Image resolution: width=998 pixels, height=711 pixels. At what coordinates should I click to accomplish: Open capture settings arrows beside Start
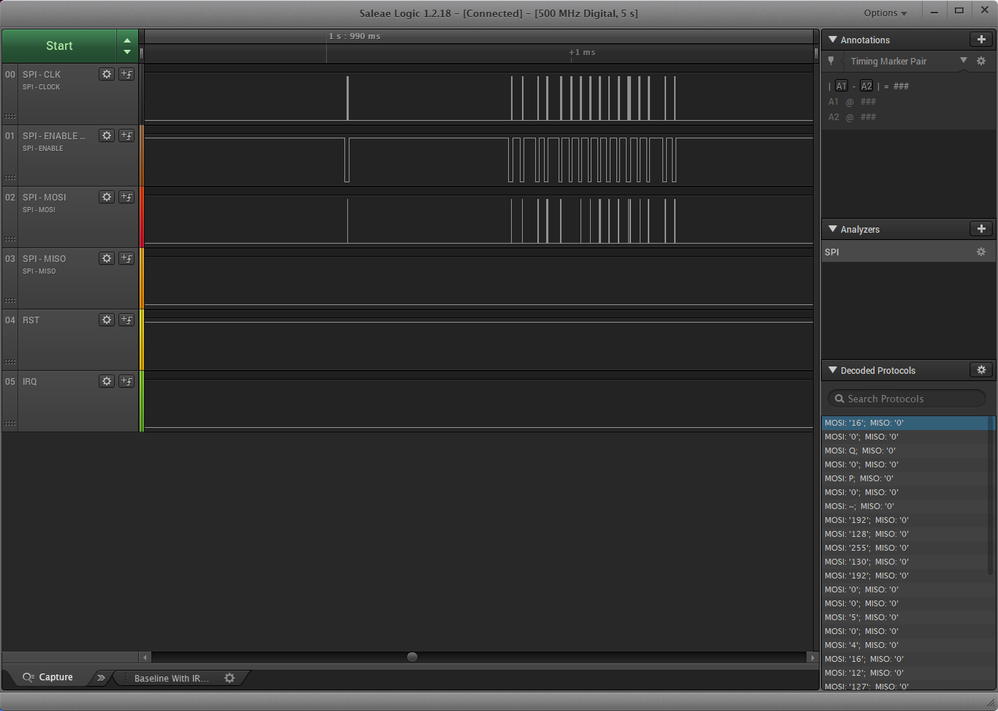click(x=127, y=46)
